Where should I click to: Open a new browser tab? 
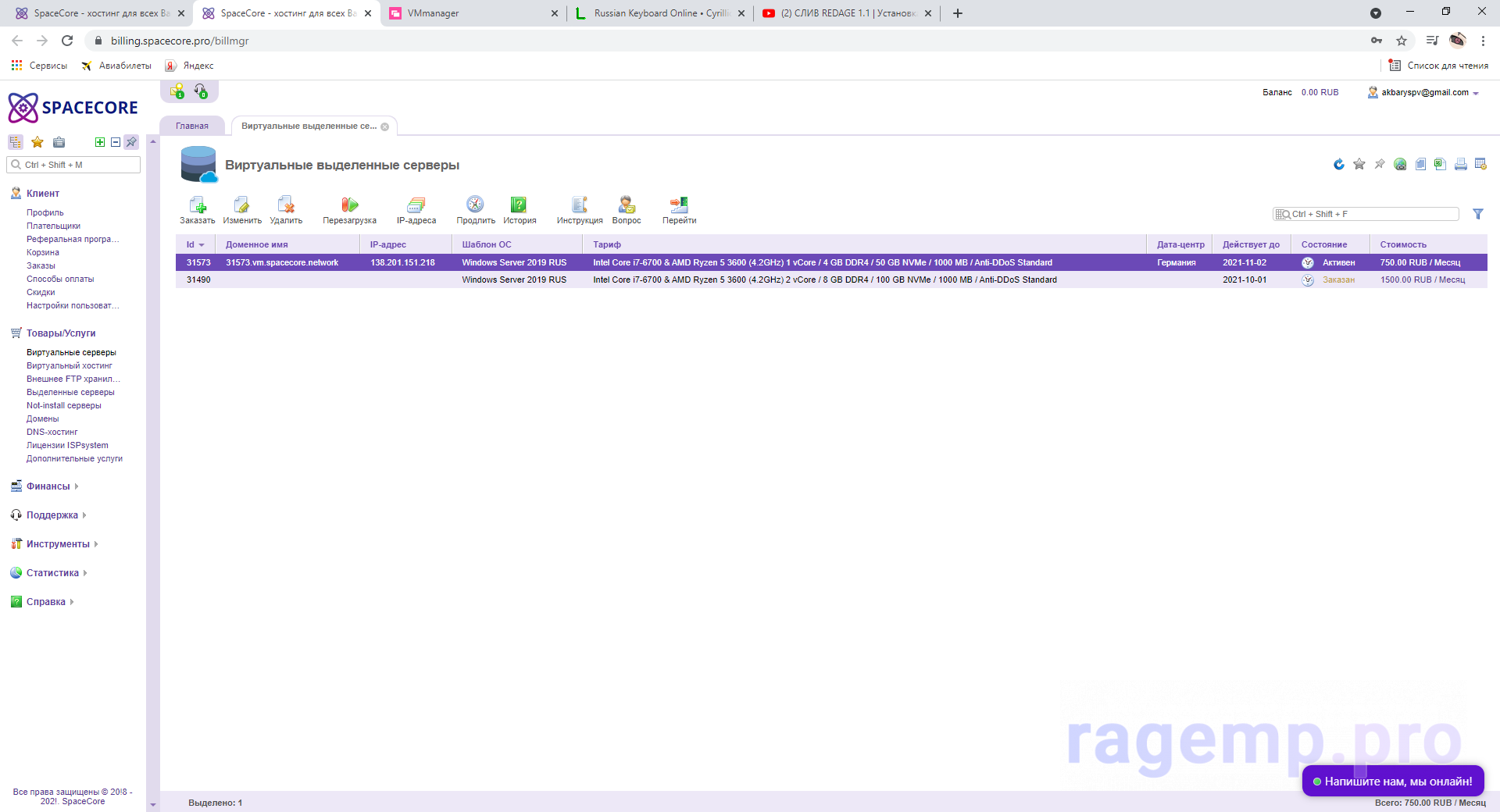958,13
